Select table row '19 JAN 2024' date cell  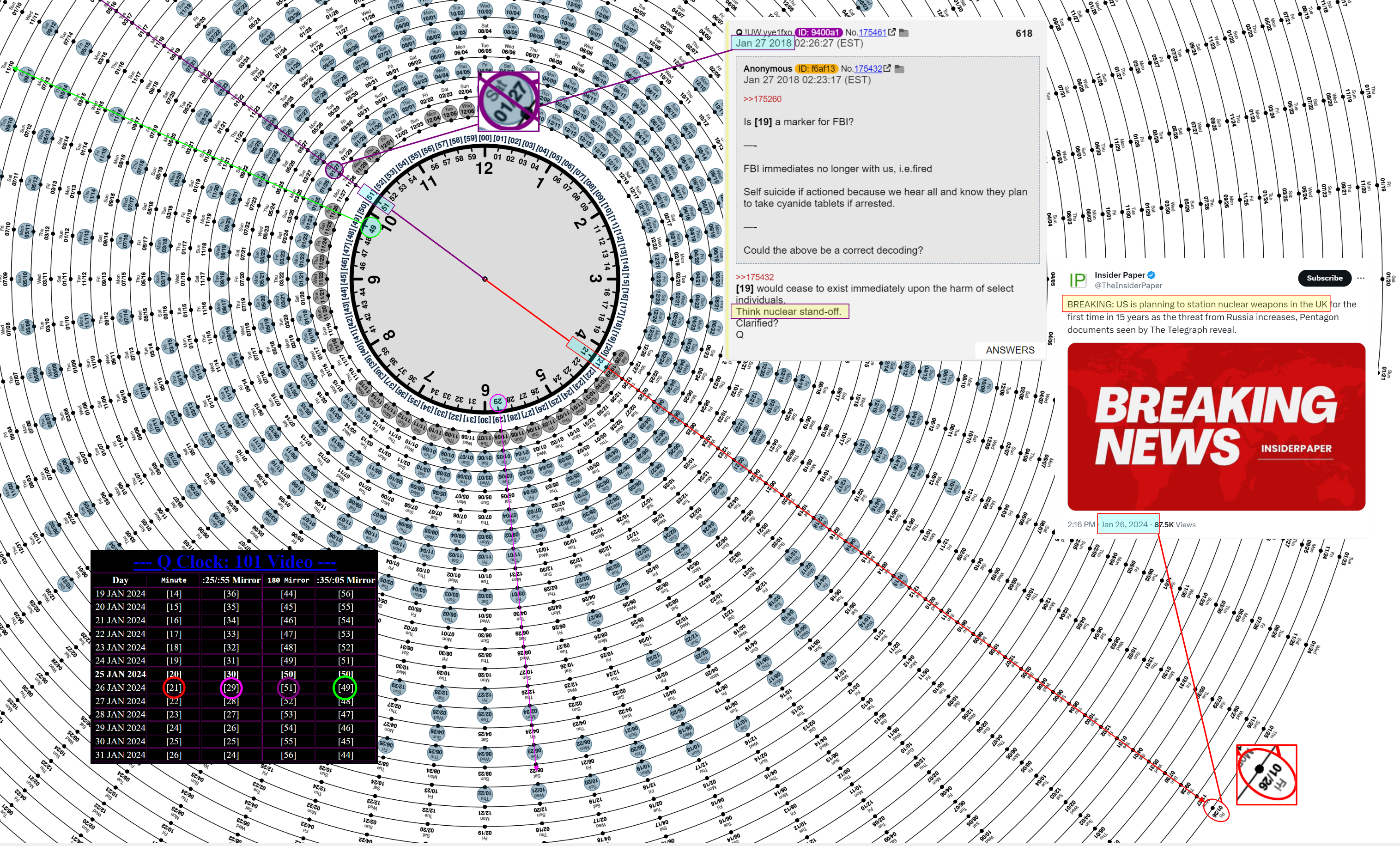[x=121, y=594]
